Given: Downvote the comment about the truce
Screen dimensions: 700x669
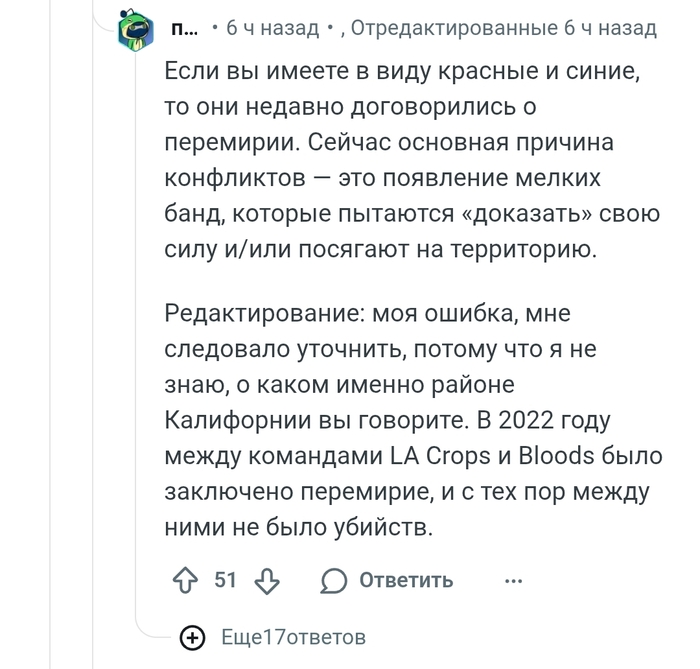Looking at the screenshot, I should click(x=267, y=580).
